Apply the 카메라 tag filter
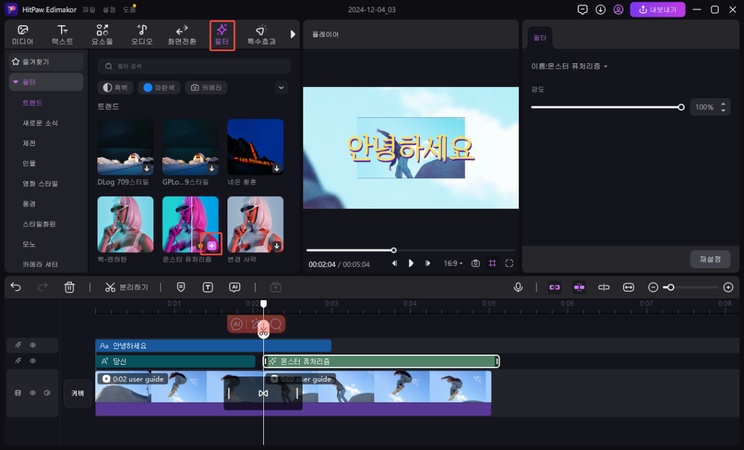This screenshot has height=450, width=744. point(206,87)
